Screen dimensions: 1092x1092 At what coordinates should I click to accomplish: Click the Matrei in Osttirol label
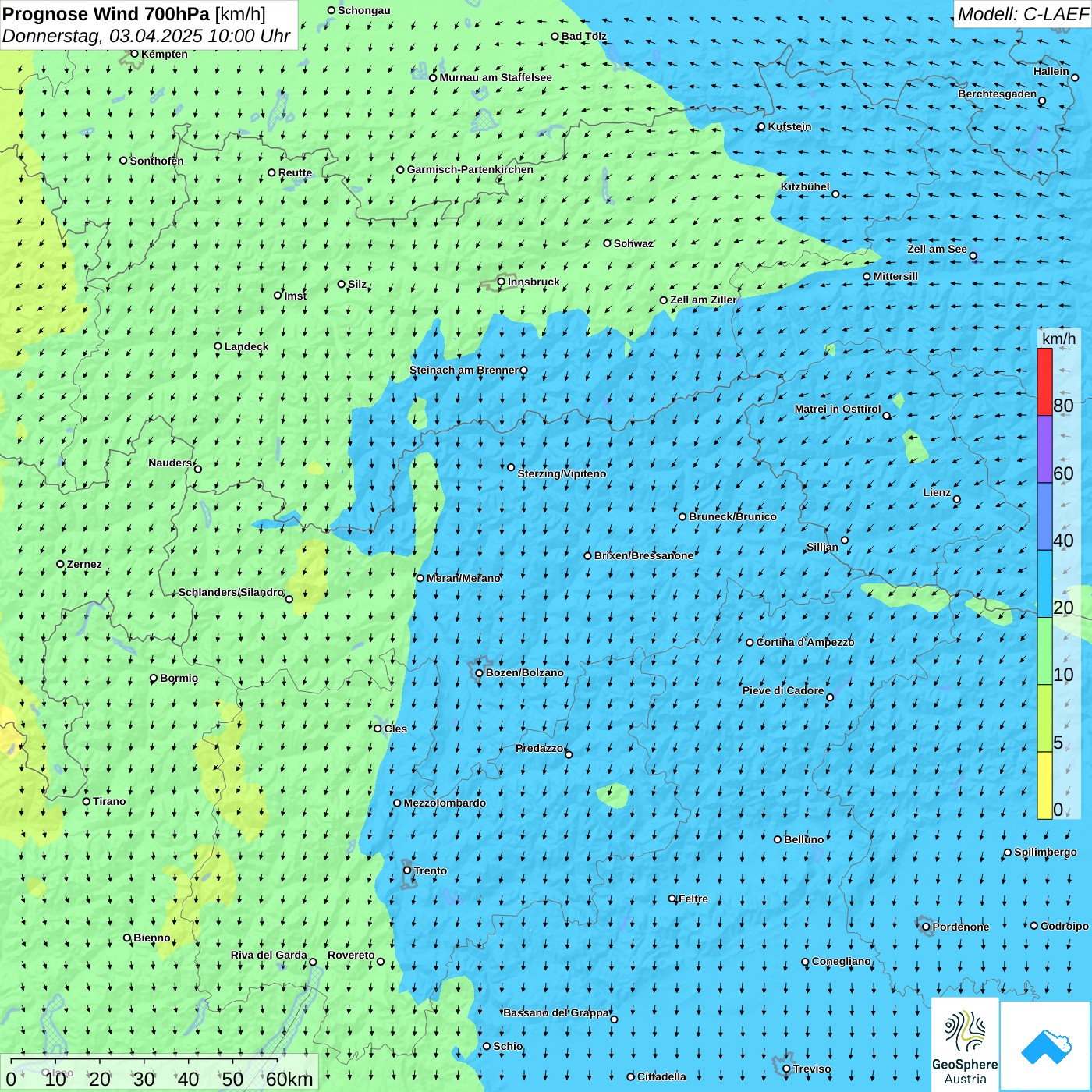pyautogui.click(x=838, y=409)
